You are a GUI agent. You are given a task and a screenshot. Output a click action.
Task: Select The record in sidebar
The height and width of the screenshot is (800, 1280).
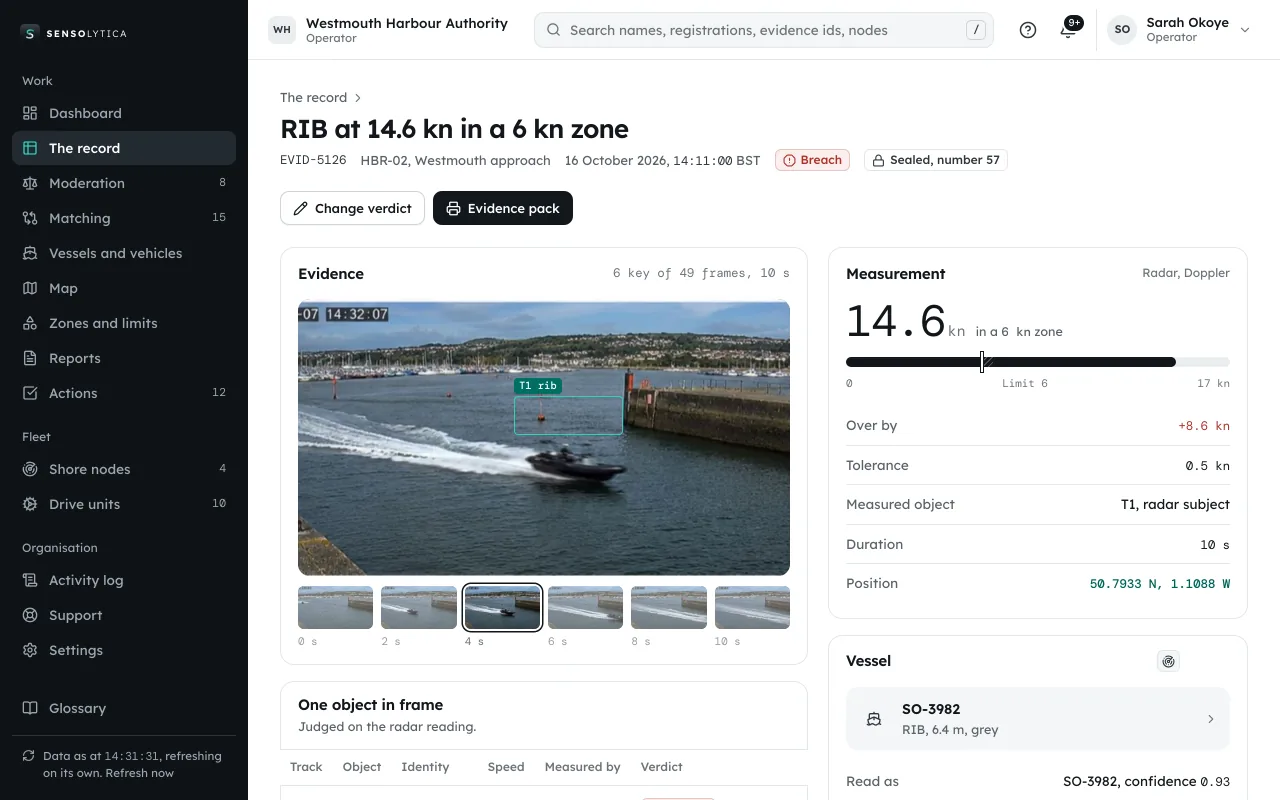[x=124, y=148]
